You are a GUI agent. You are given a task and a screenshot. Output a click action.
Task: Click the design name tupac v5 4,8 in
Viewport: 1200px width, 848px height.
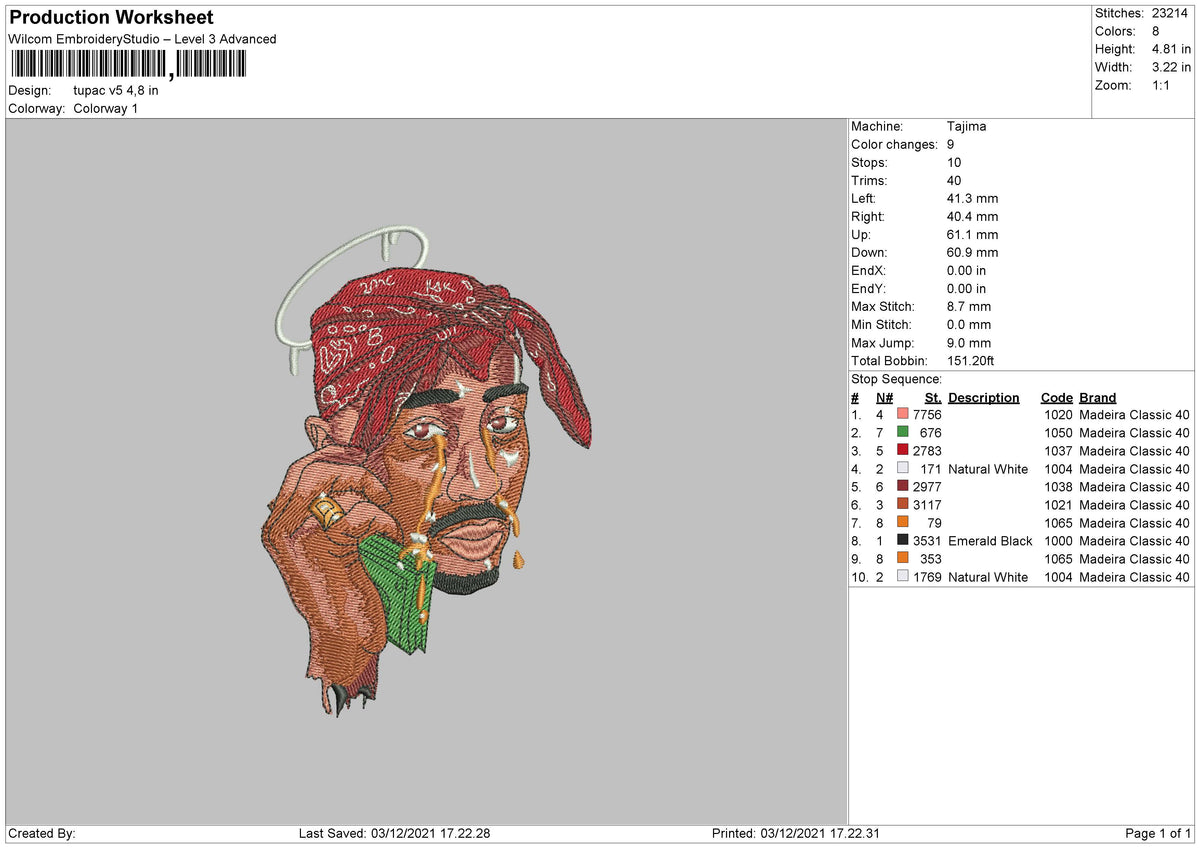point(114,89)
